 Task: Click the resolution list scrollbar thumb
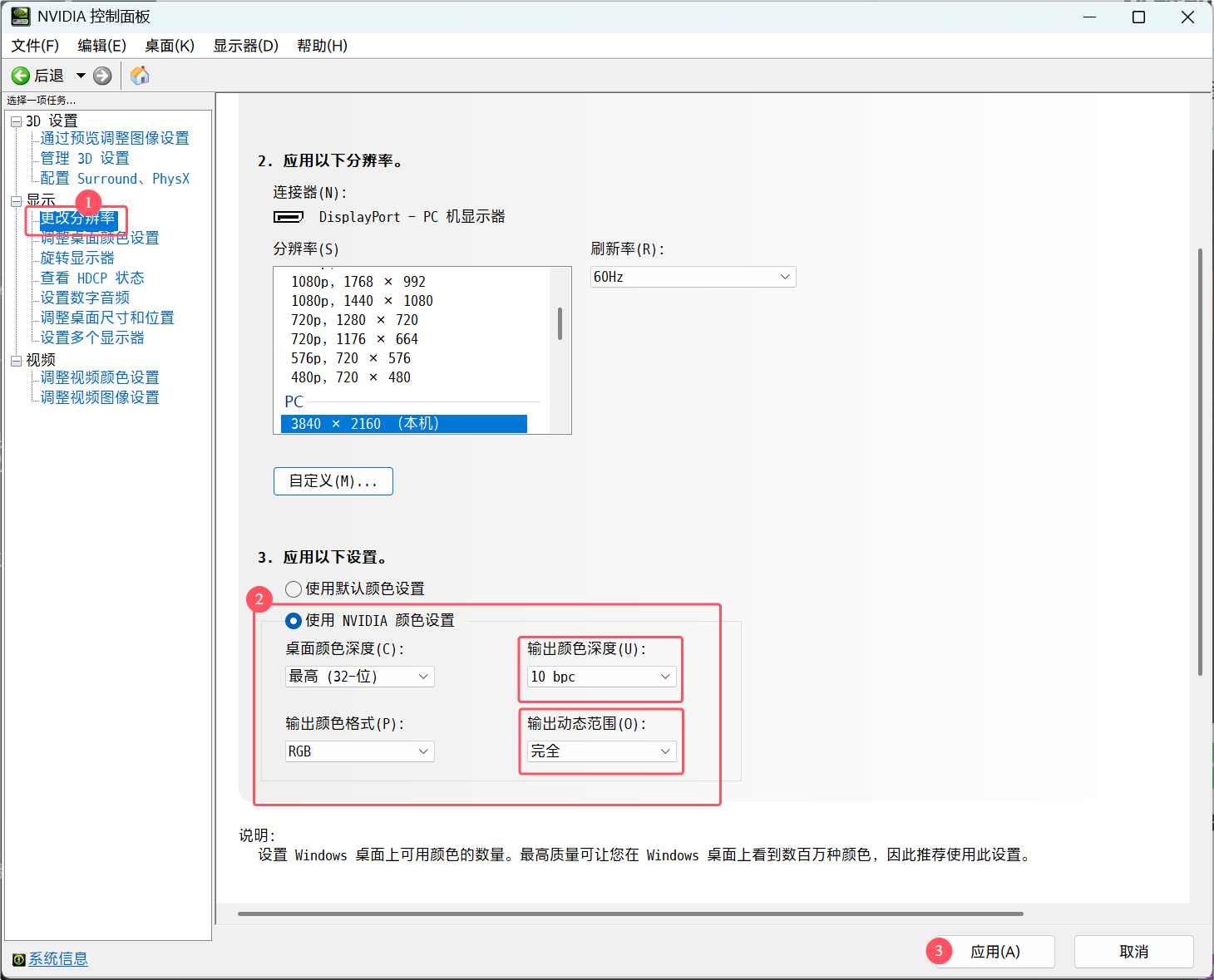[x=560, y=323]
